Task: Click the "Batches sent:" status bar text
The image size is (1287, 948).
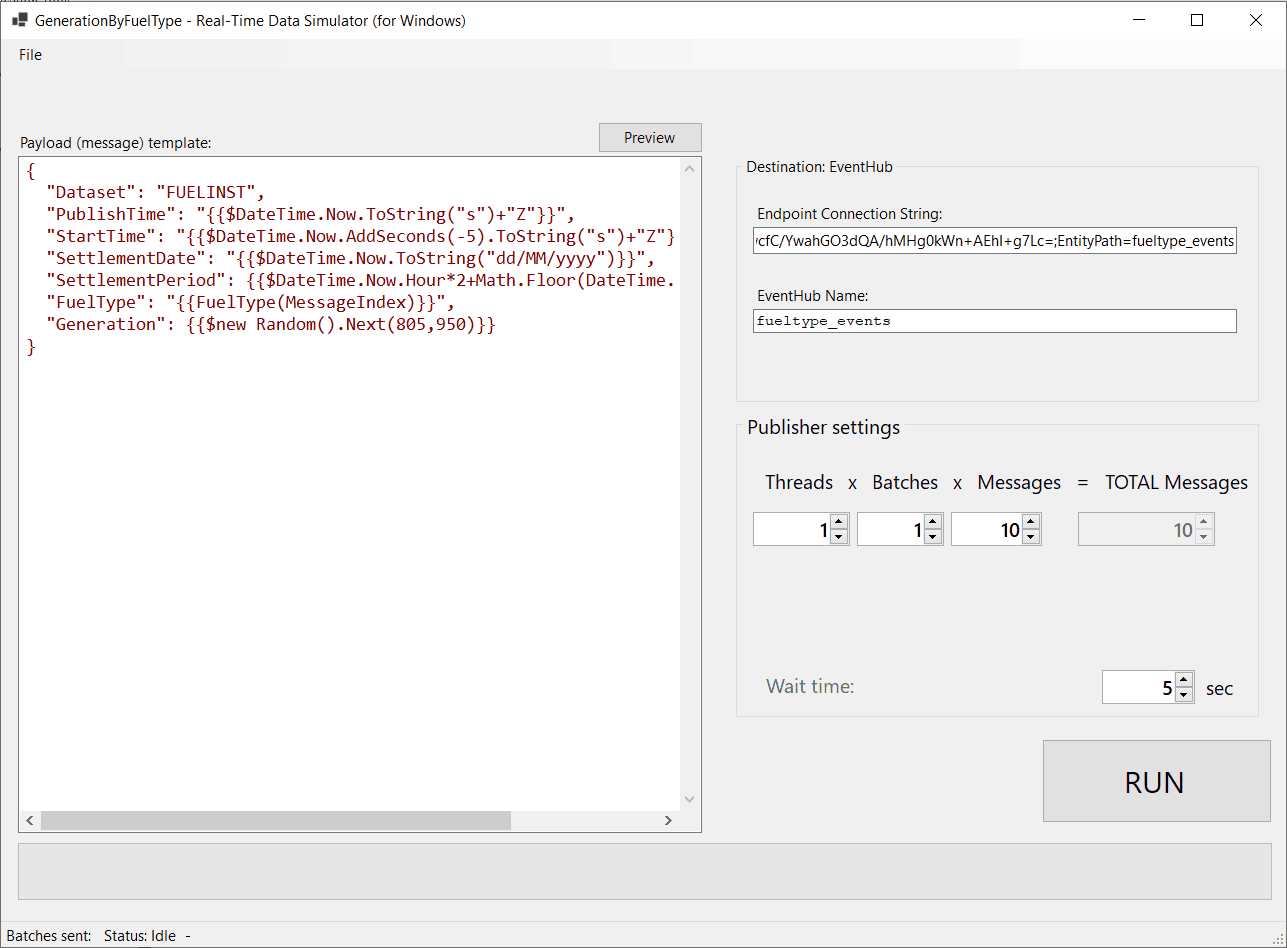Action: (48, 936)
